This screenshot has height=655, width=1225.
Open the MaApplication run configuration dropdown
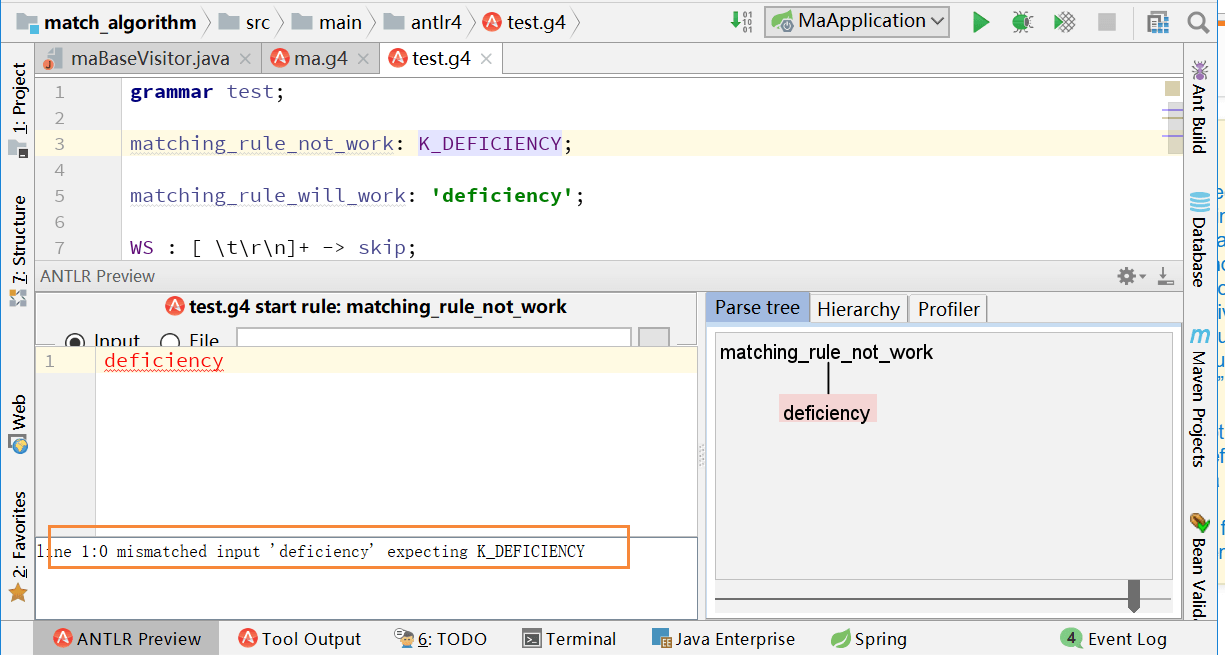coord(857,21)
